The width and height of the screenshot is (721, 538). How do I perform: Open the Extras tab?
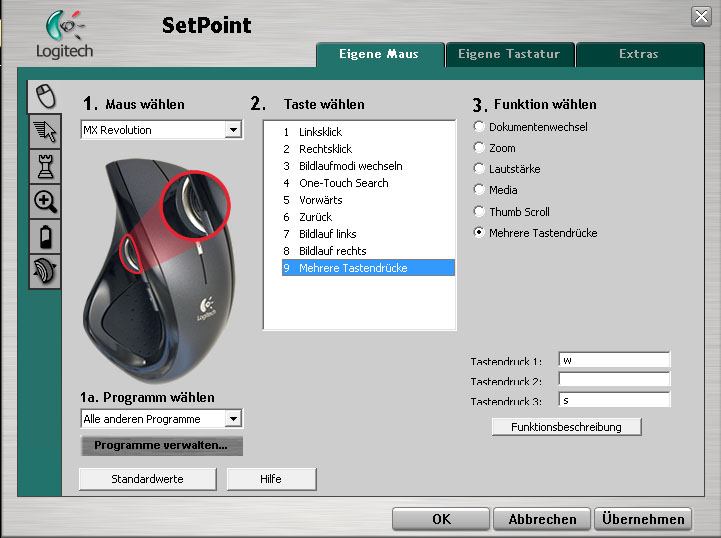point(639,54)
